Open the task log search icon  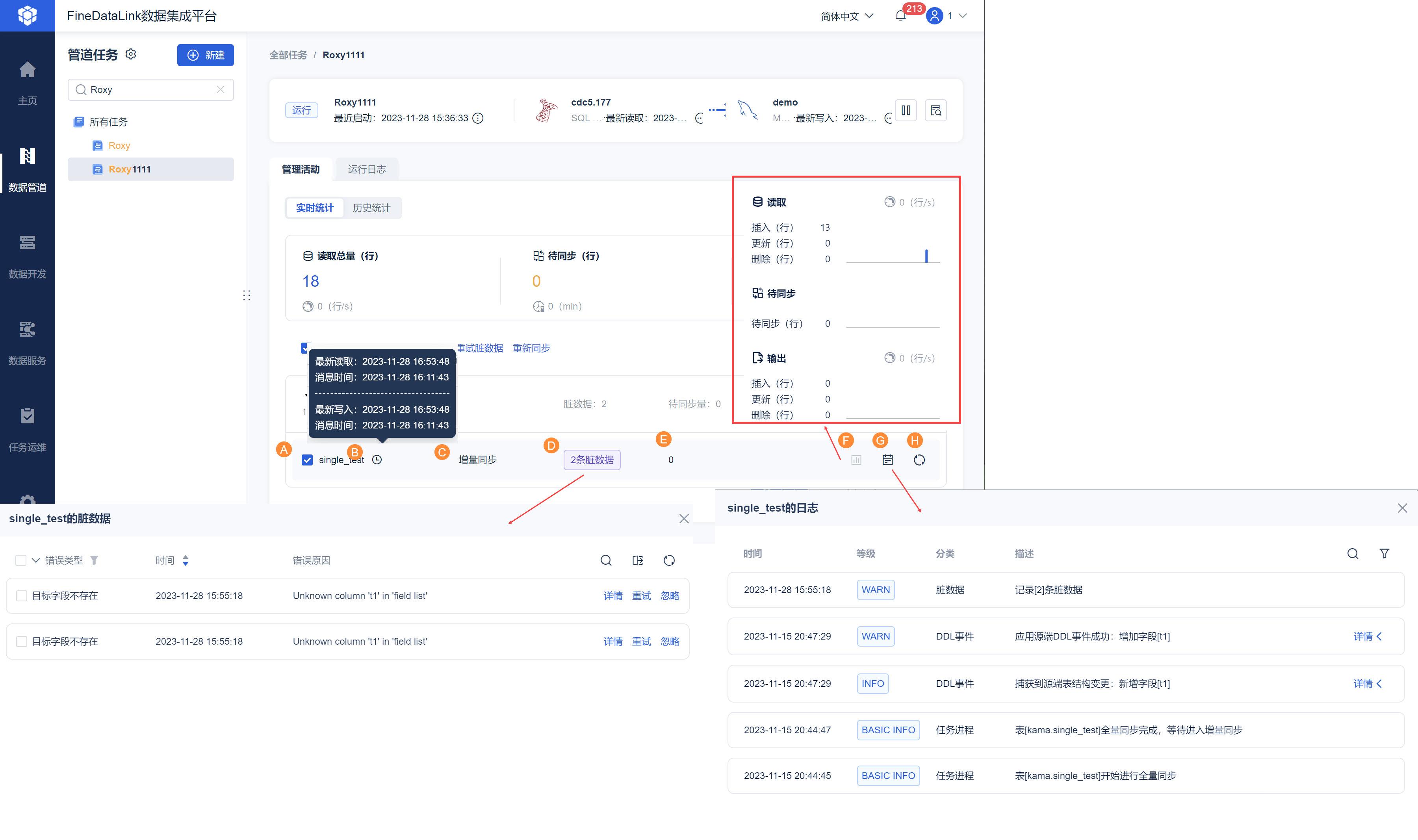tap(935, 110)
